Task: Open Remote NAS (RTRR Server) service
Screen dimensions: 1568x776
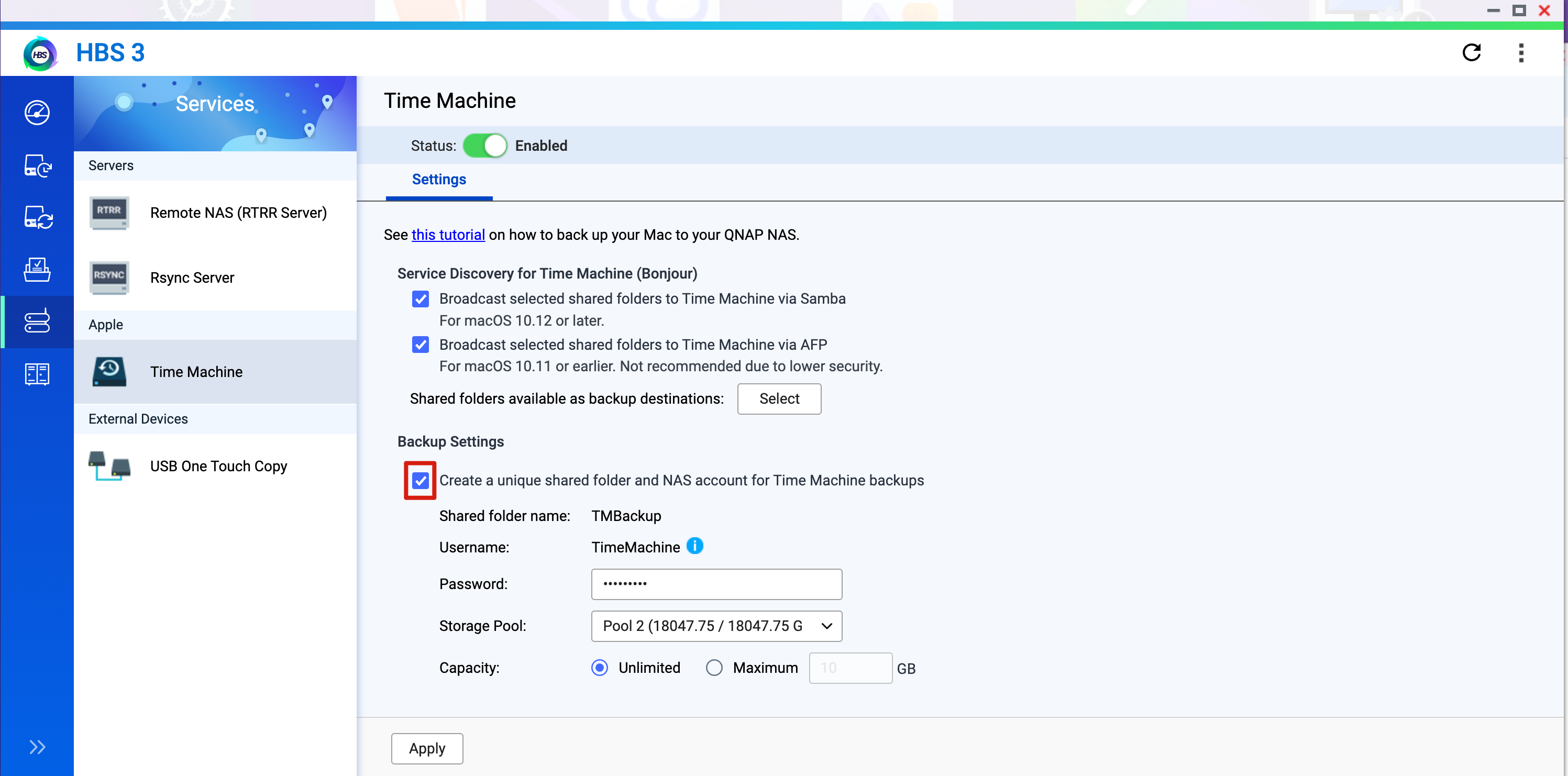Action: 215,213
